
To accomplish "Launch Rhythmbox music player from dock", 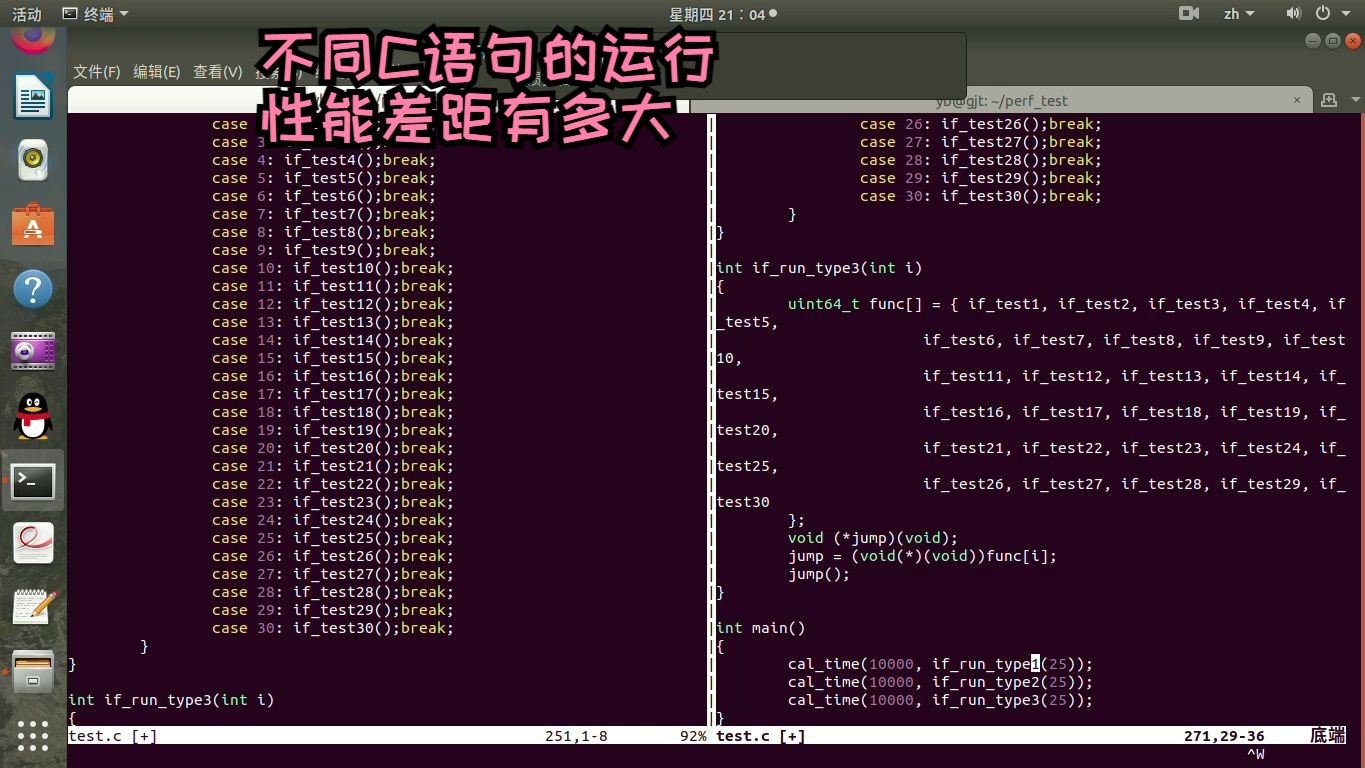I will tap(33, 159).
